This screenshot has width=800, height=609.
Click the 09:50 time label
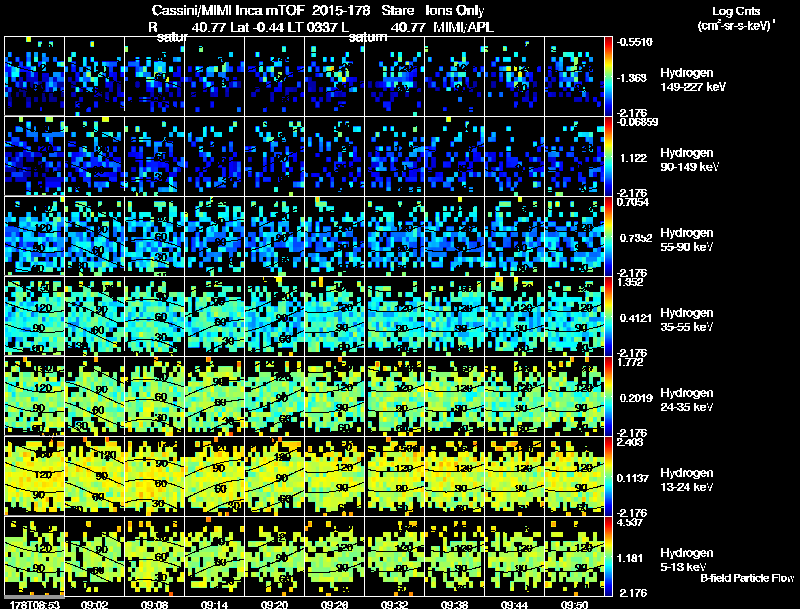[574, 604]
